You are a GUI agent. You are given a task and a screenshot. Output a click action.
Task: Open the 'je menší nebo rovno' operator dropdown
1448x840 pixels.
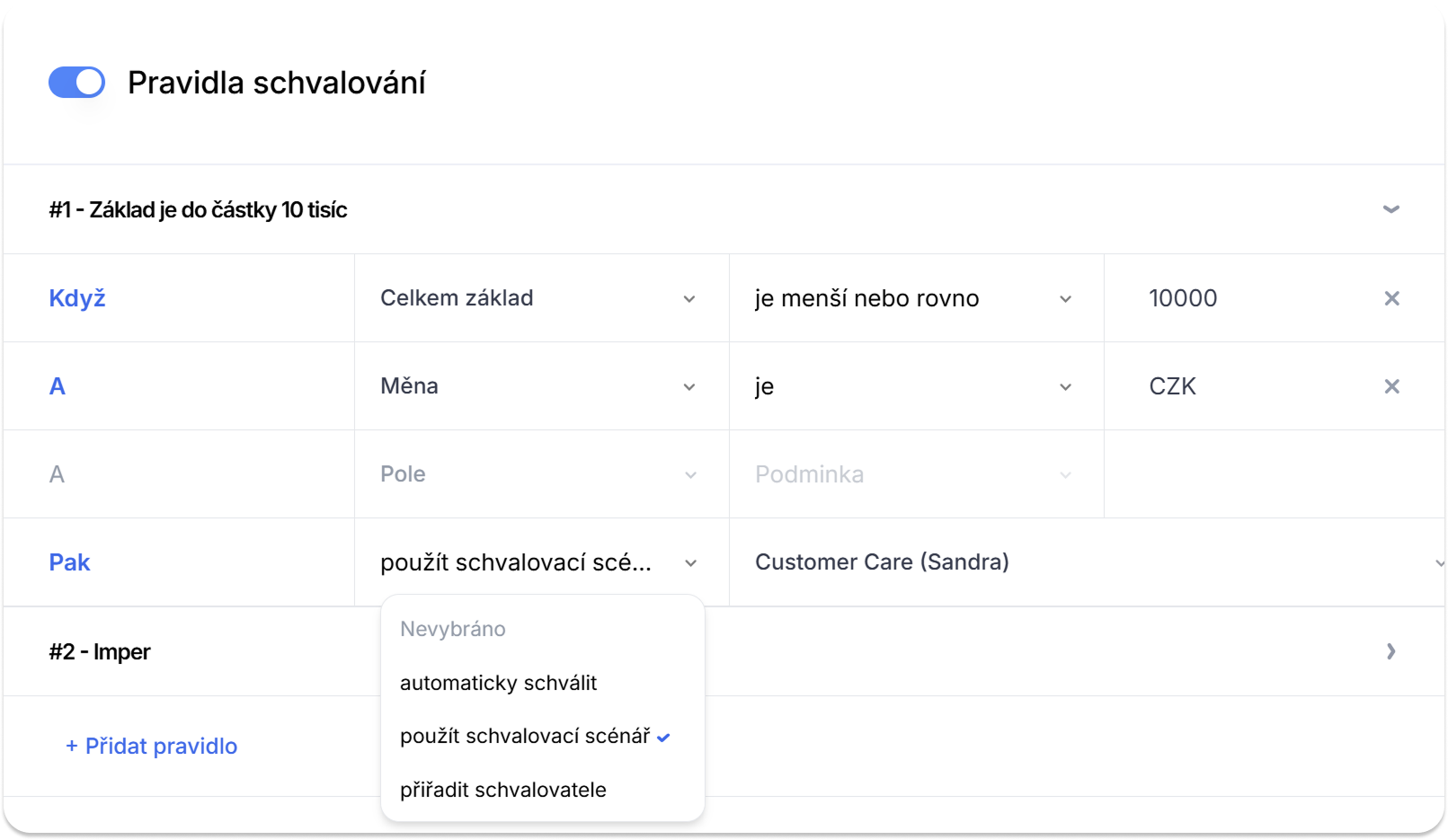pos(914,298)
